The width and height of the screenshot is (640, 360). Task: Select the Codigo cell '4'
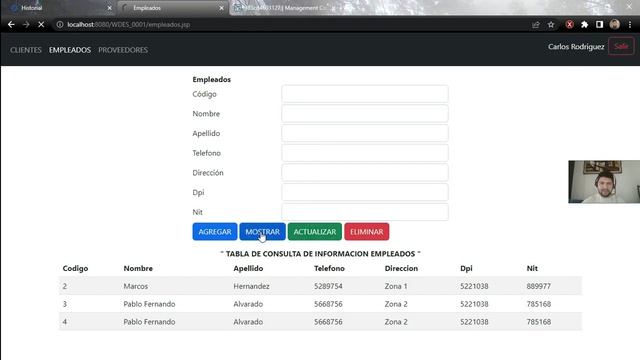click(x=64, y=322)
